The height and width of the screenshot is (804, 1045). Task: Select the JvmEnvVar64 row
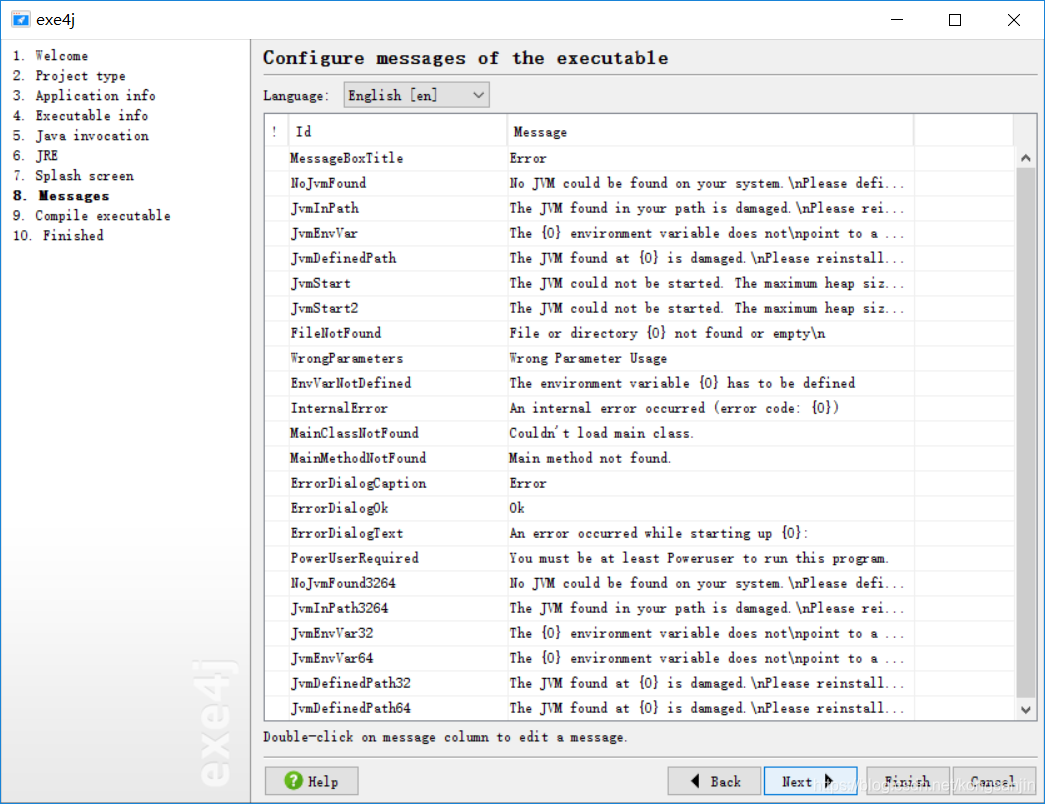coord(640,659)
